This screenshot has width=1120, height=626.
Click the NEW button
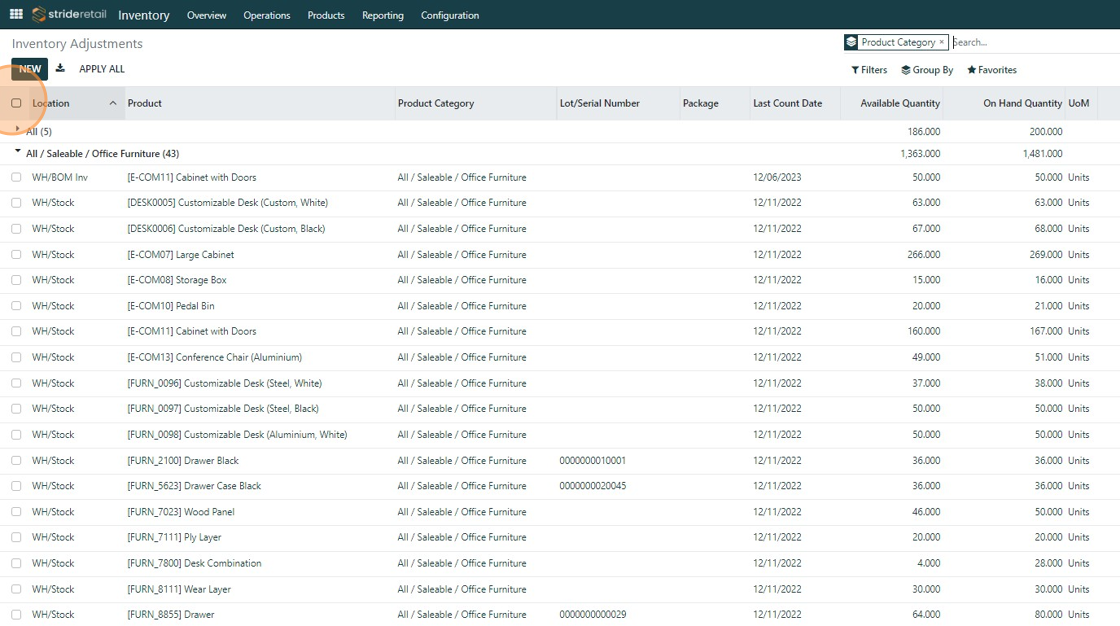tap(29, 69)
